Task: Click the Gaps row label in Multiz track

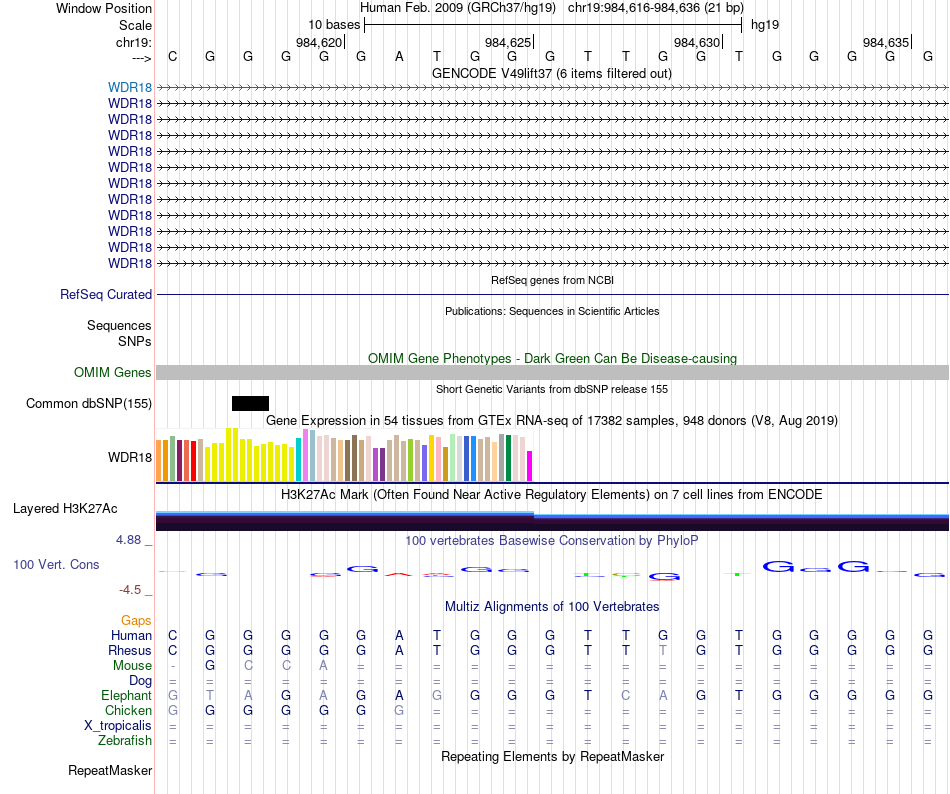Action: [x=136, y=620]
